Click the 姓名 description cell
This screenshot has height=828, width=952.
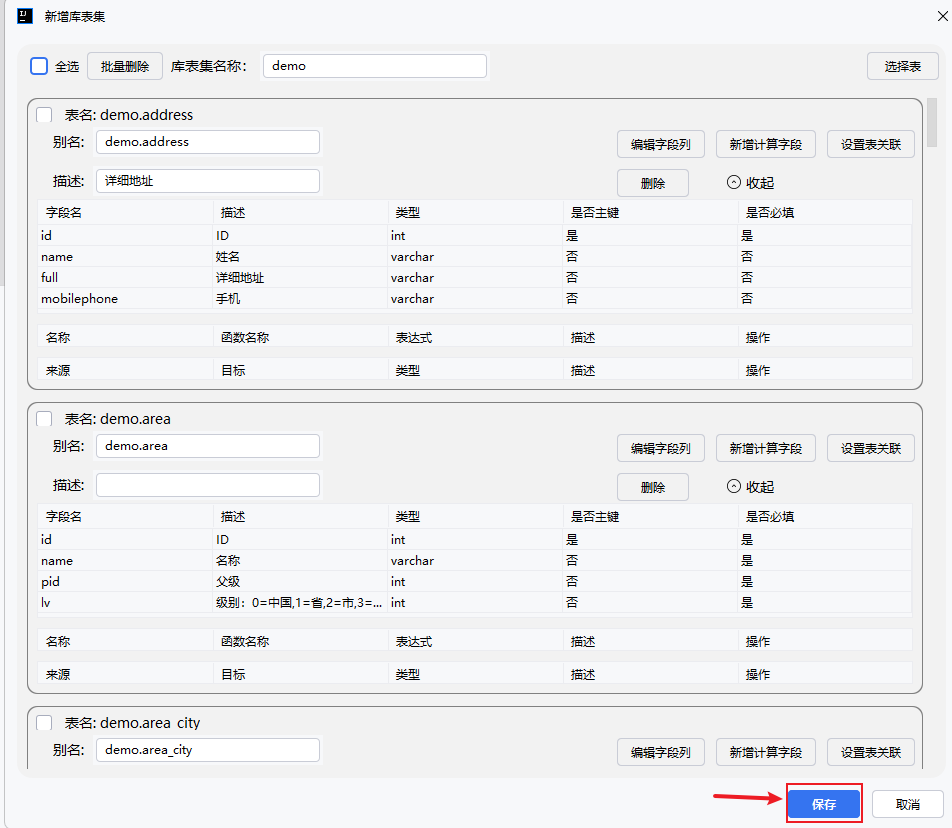(300, 257)
